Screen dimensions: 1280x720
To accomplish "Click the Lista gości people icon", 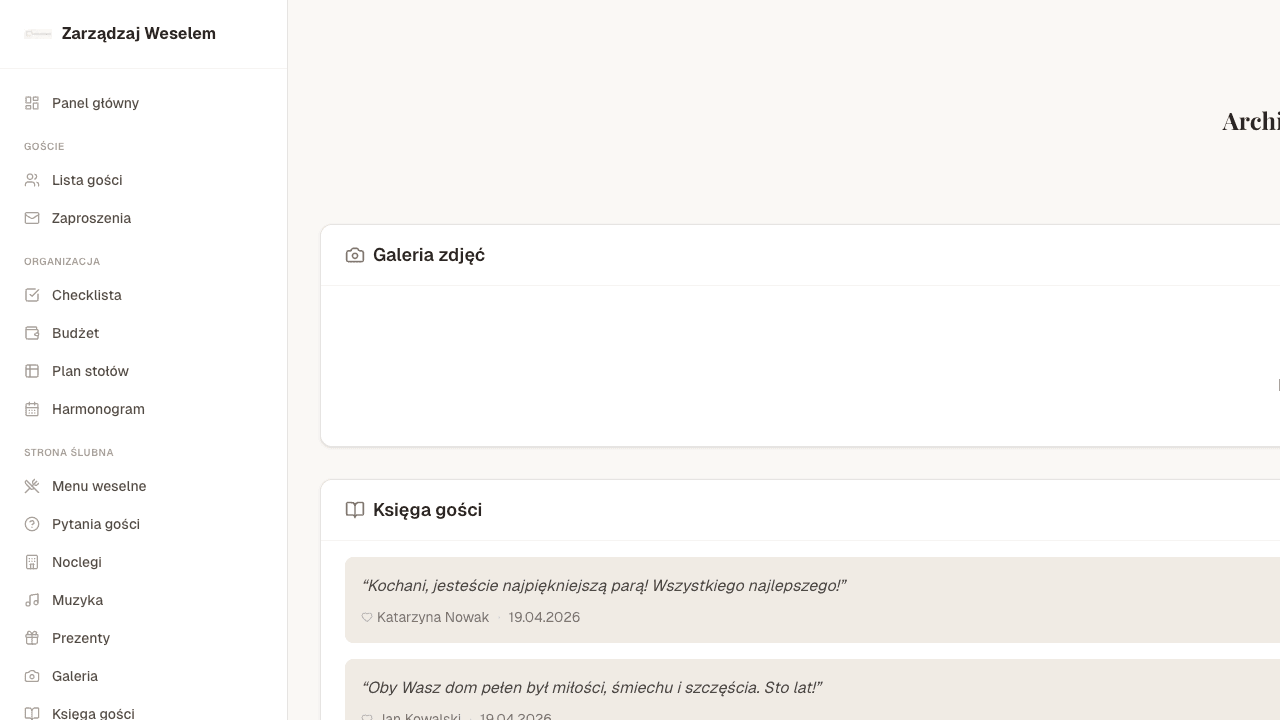I will [x=31, y=180].
